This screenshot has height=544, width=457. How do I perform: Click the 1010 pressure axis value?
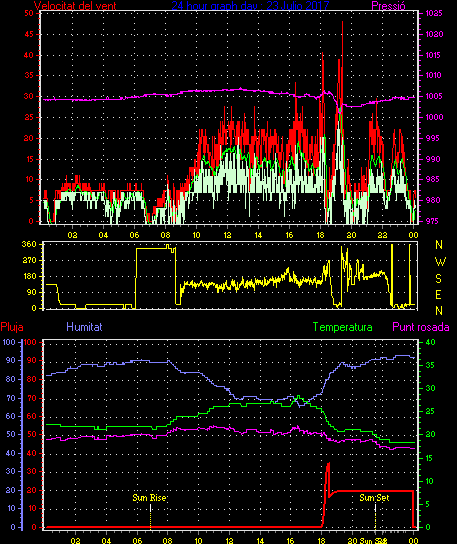tap(434, 75)
